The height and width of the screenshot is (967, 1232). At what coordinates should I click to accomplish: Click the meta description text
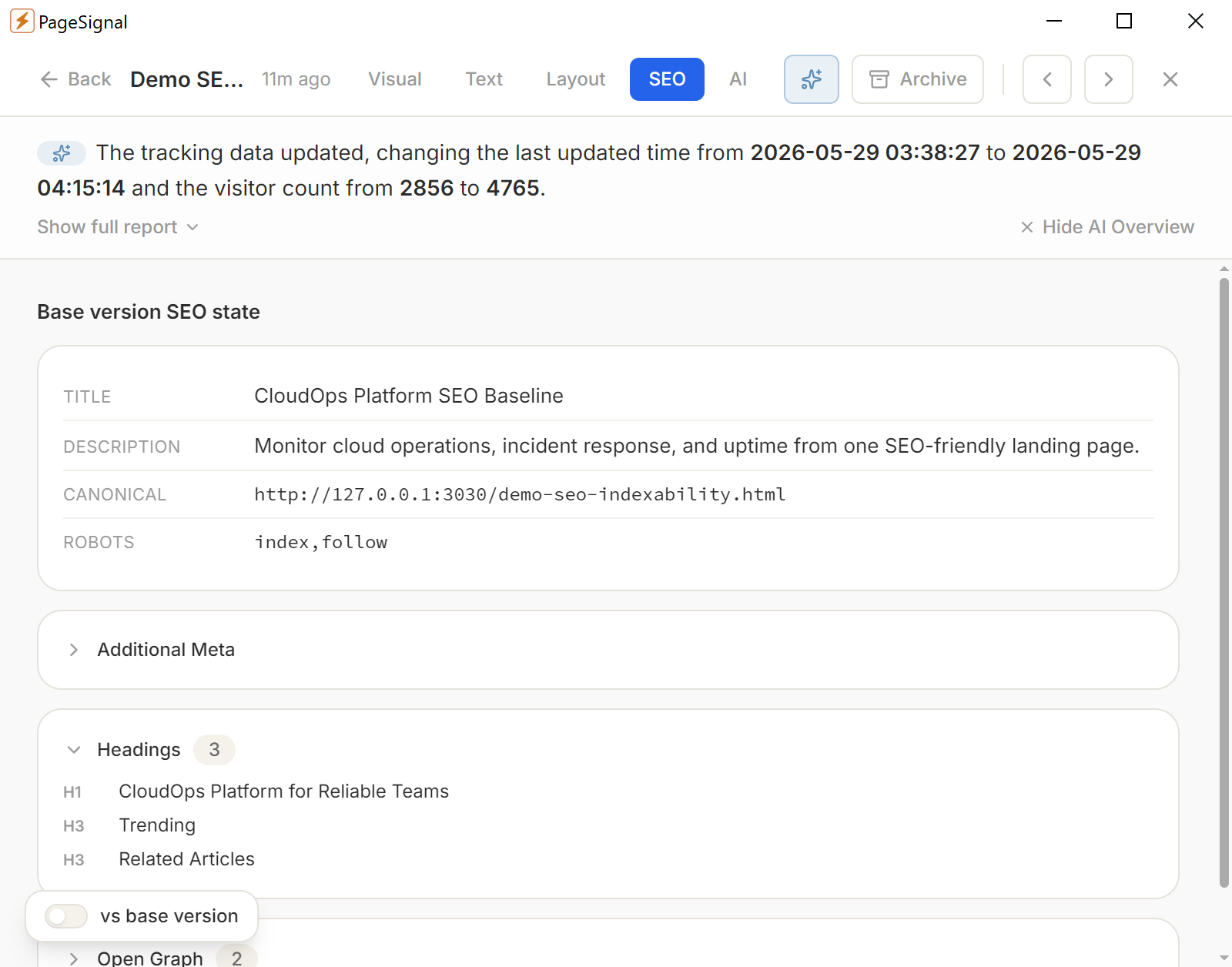tap(697, 446)
